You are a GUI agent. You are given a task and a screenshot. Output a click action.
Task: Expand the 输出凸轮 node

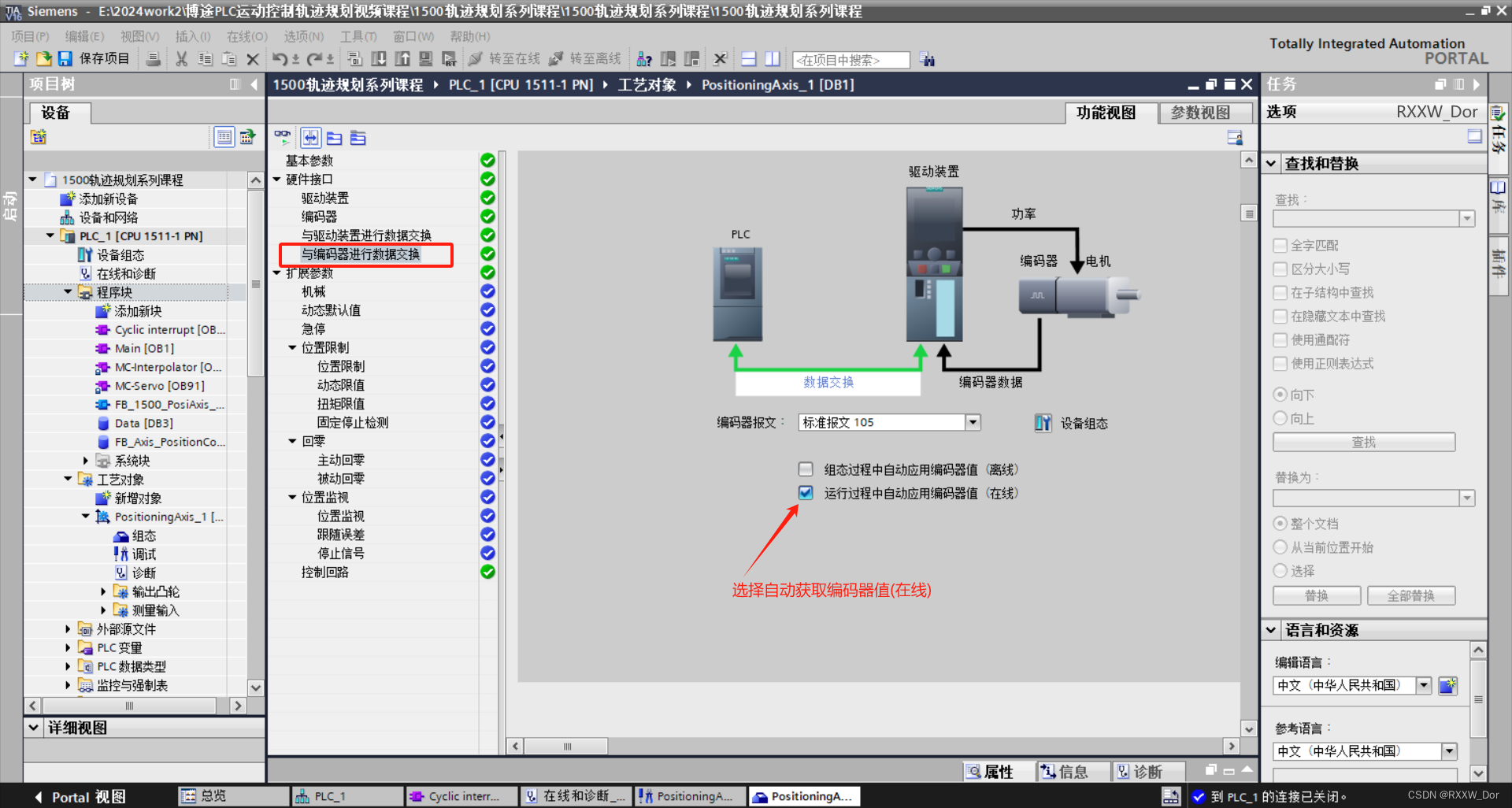coord(103,591)
